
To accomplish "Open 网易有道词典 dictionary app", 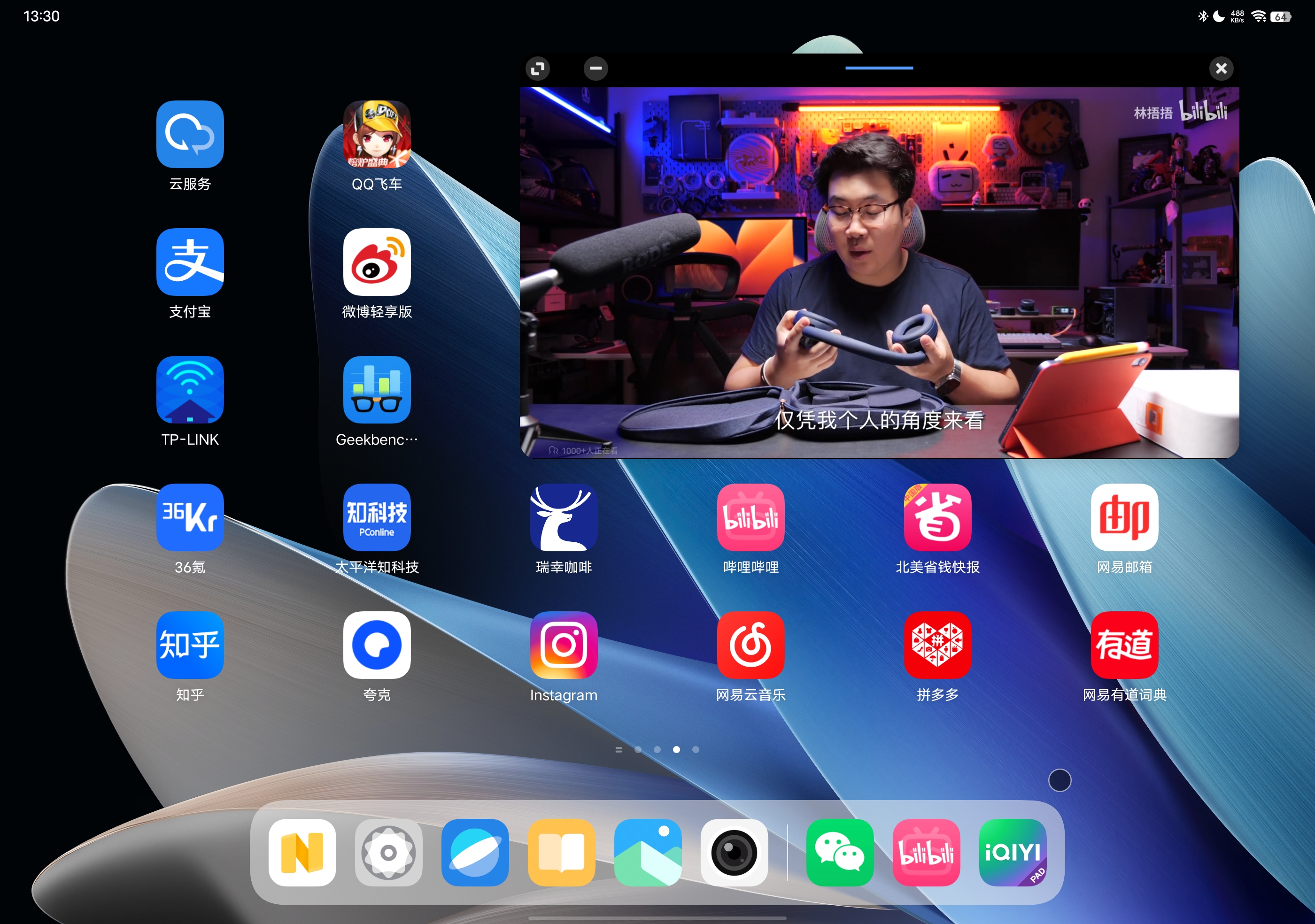I will click(1124, 645).
